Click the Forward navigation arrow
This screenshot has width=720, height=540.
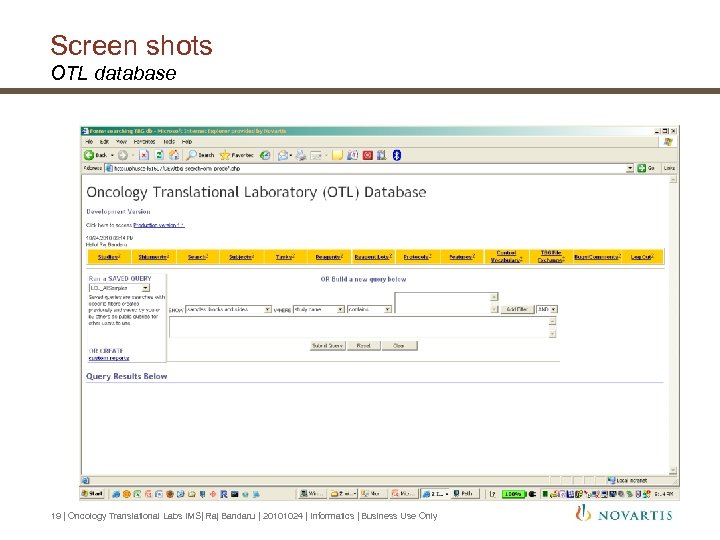point(123,155)
